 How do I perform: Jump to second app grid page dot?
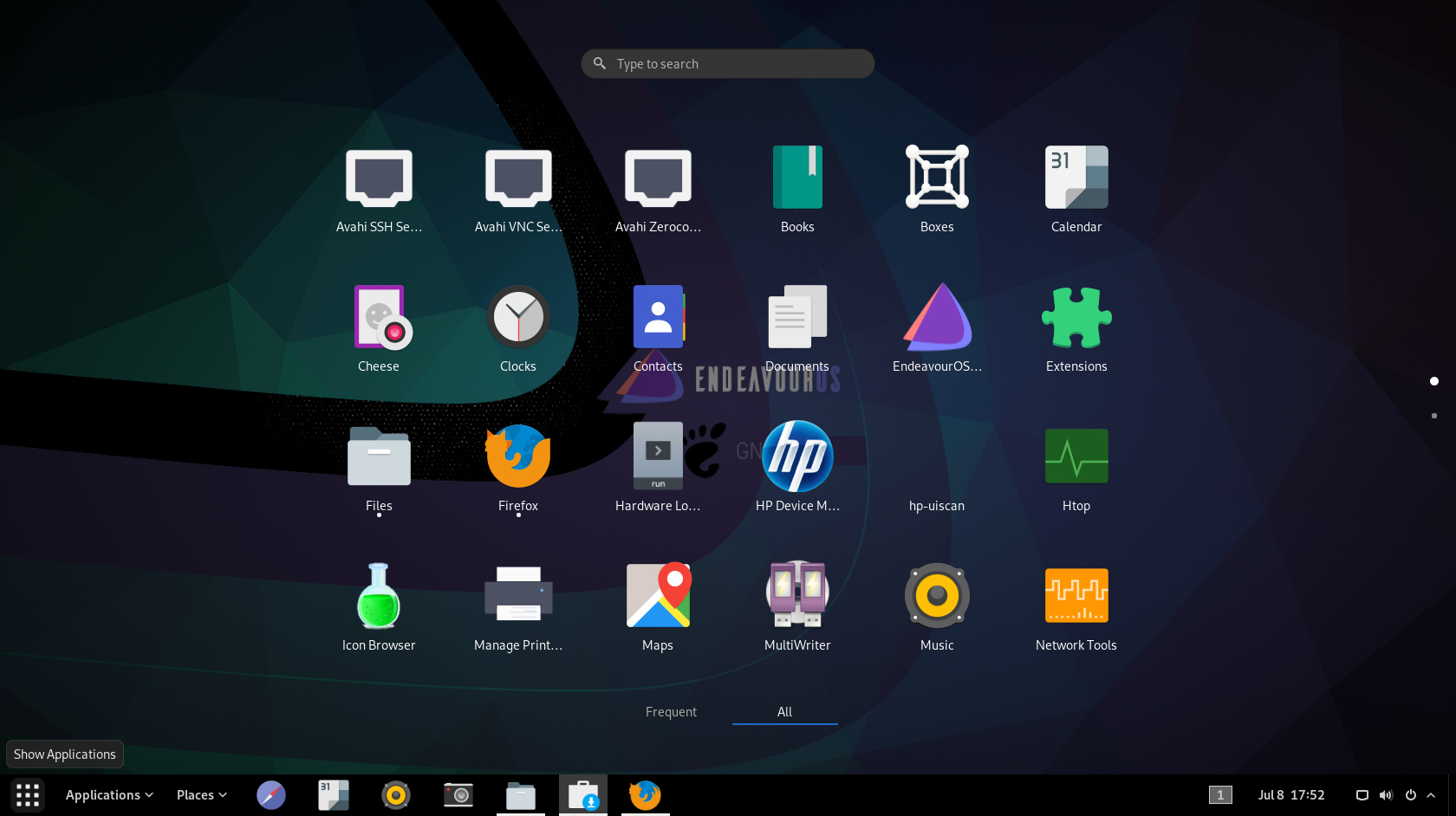click(1434, 416)
